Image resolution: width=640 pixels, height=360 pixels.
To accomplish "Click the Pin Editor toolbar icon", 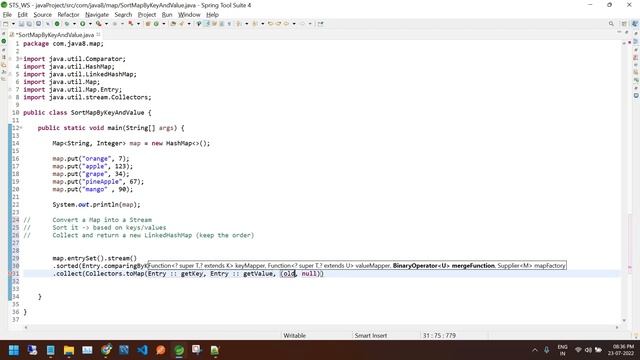I will (321, 24).
